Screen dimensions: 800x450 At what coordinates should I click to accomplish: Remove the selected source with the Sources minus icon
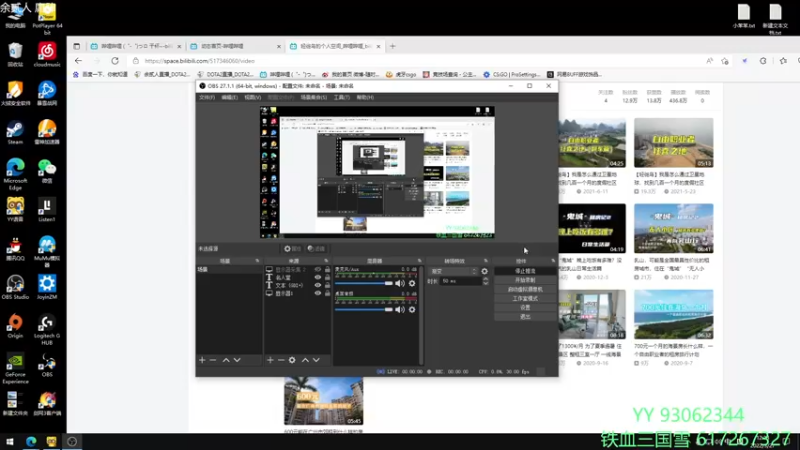click(x=281, y=360)
